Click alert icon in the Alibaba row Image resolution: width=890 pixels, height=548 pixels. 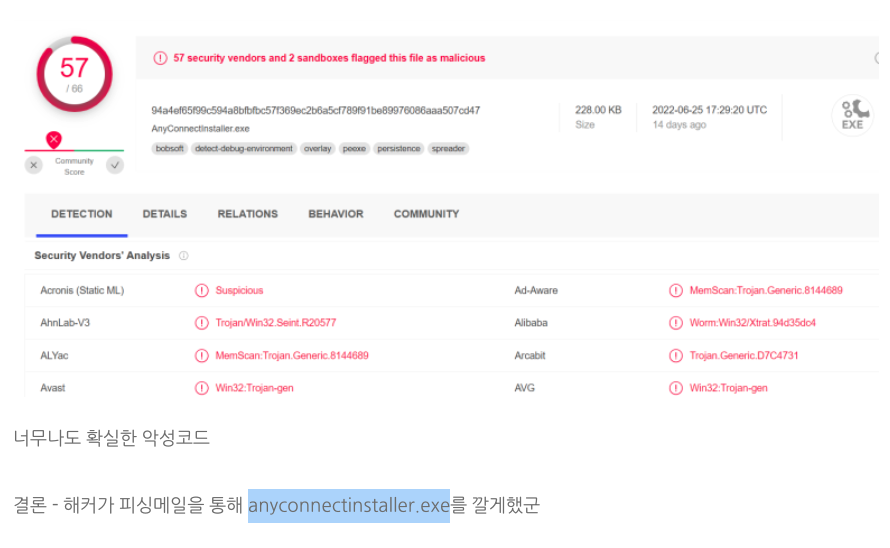pos(675,323)
